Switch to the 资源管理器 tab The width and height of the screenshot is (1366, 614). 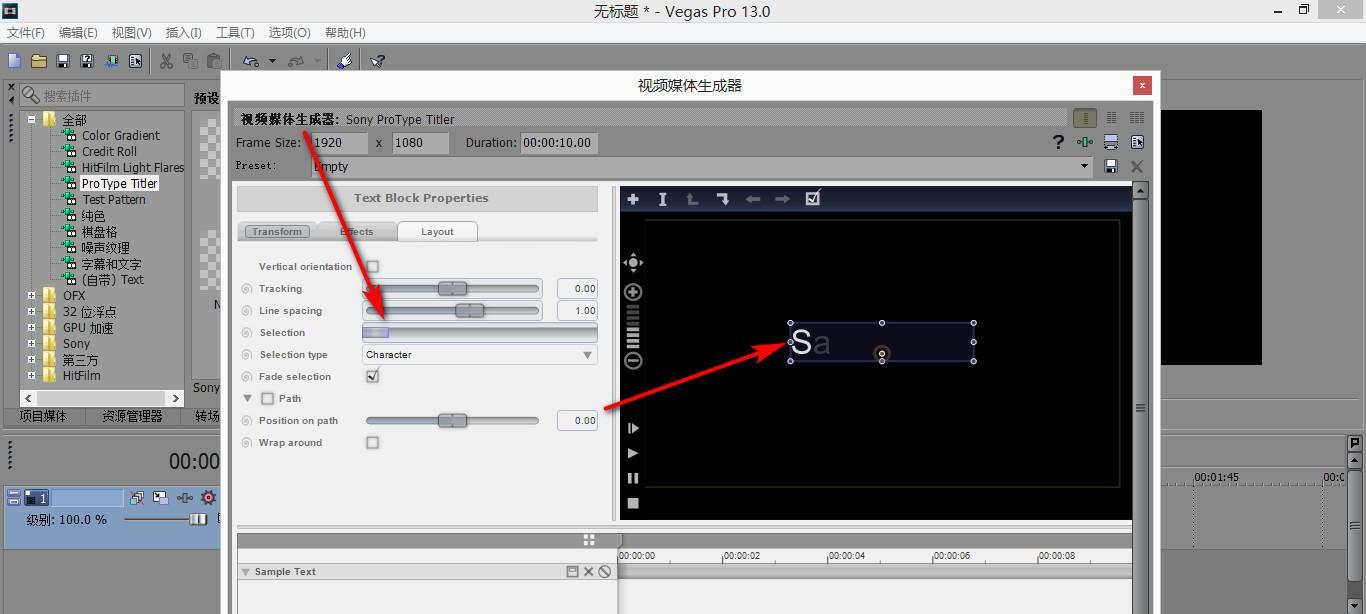point(132,416)
